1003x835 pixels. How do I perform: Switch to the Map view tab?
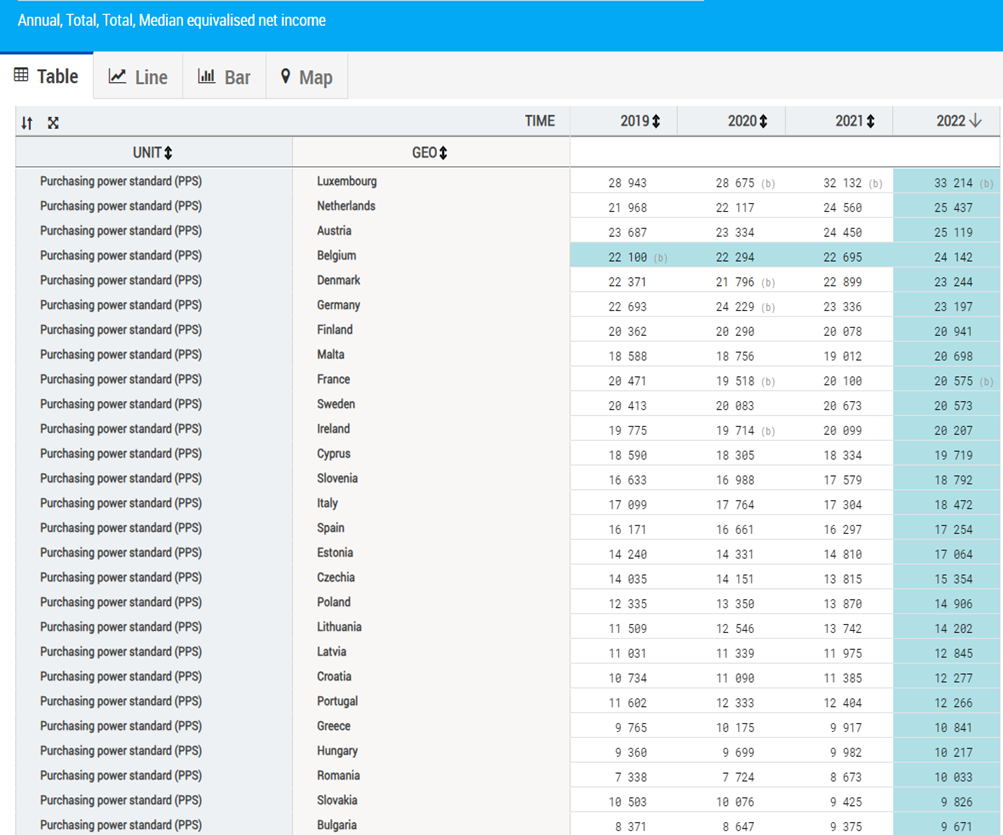point(306,77)
